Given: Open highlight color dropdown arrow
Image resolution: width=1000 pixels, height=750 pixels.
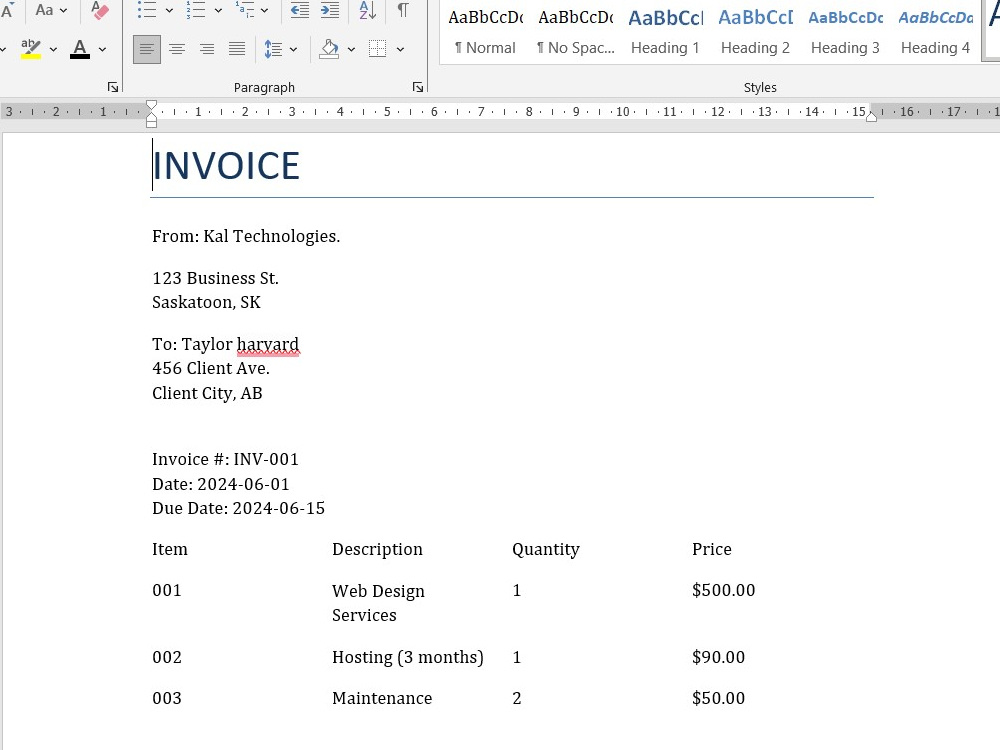Looking at the screenshot, I should (53, 49).
